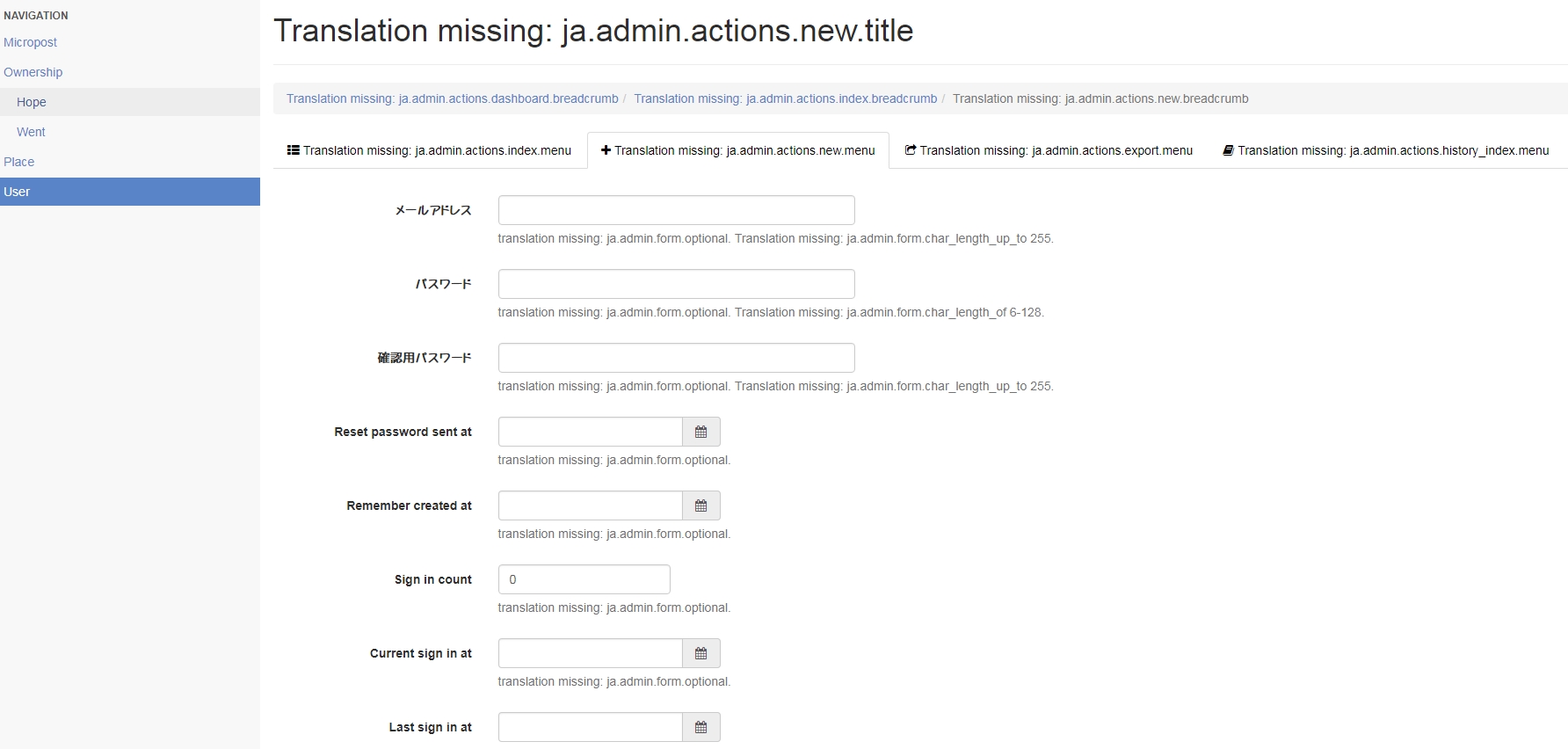Select Micropost in the navigation sidebar
Screen dimensions: 1568x749
(x=30, y=42)
